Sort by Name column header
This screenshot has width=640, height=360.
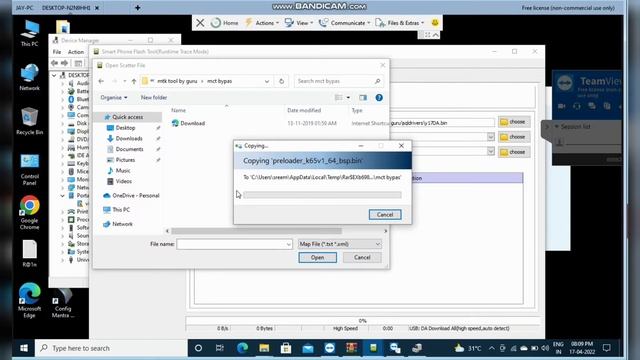pyautogui.click(x=178, y=111)
